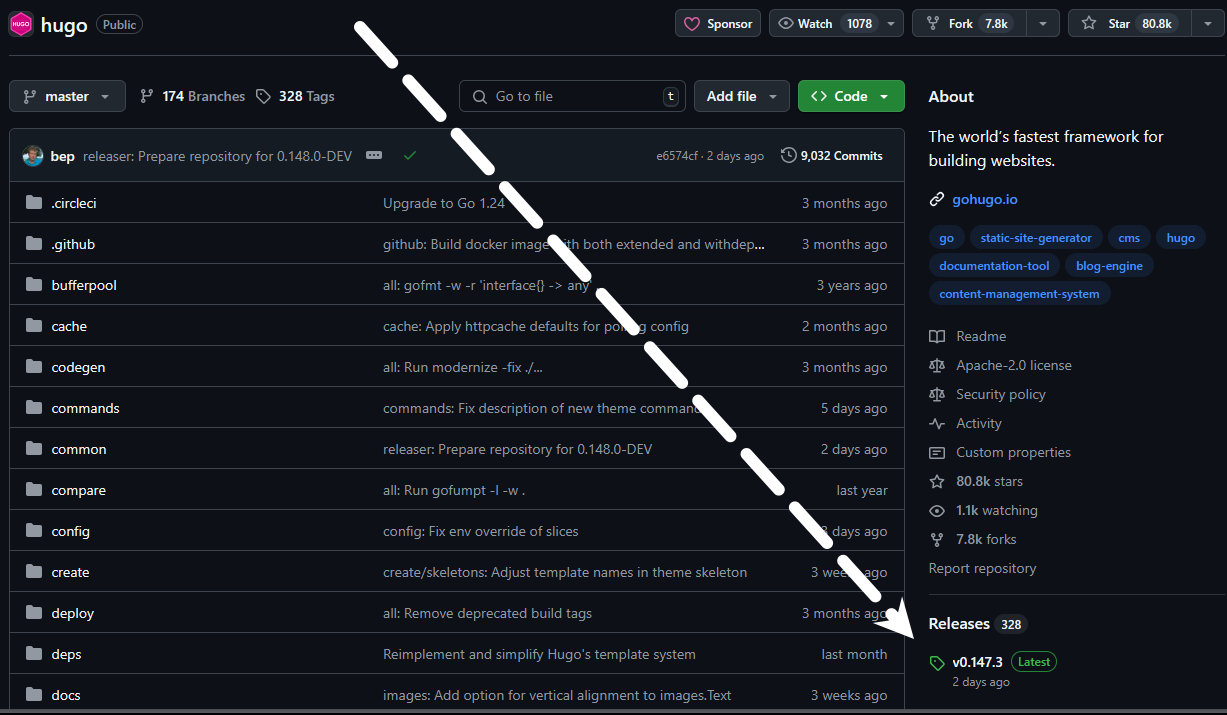Click the cache folder icon
1227x715 pixels.
[34, 326]
